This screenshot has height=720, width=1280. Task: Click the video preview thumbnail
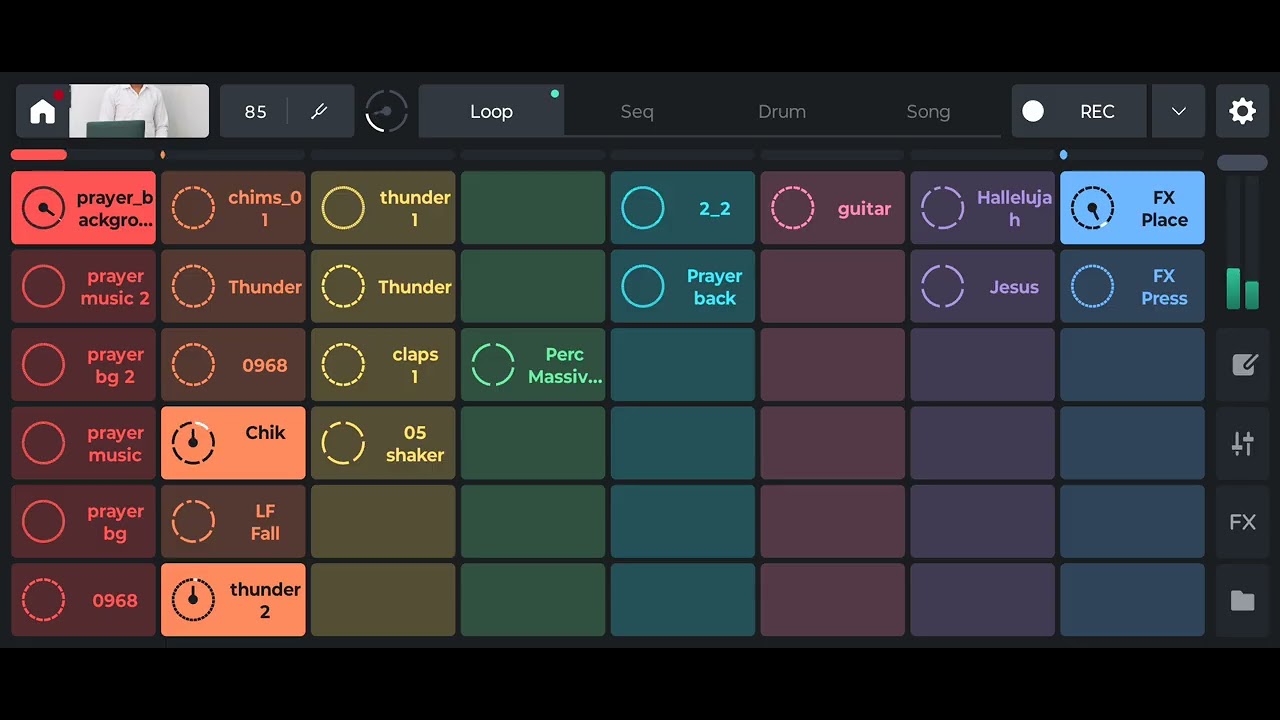(x=139, y=111)
